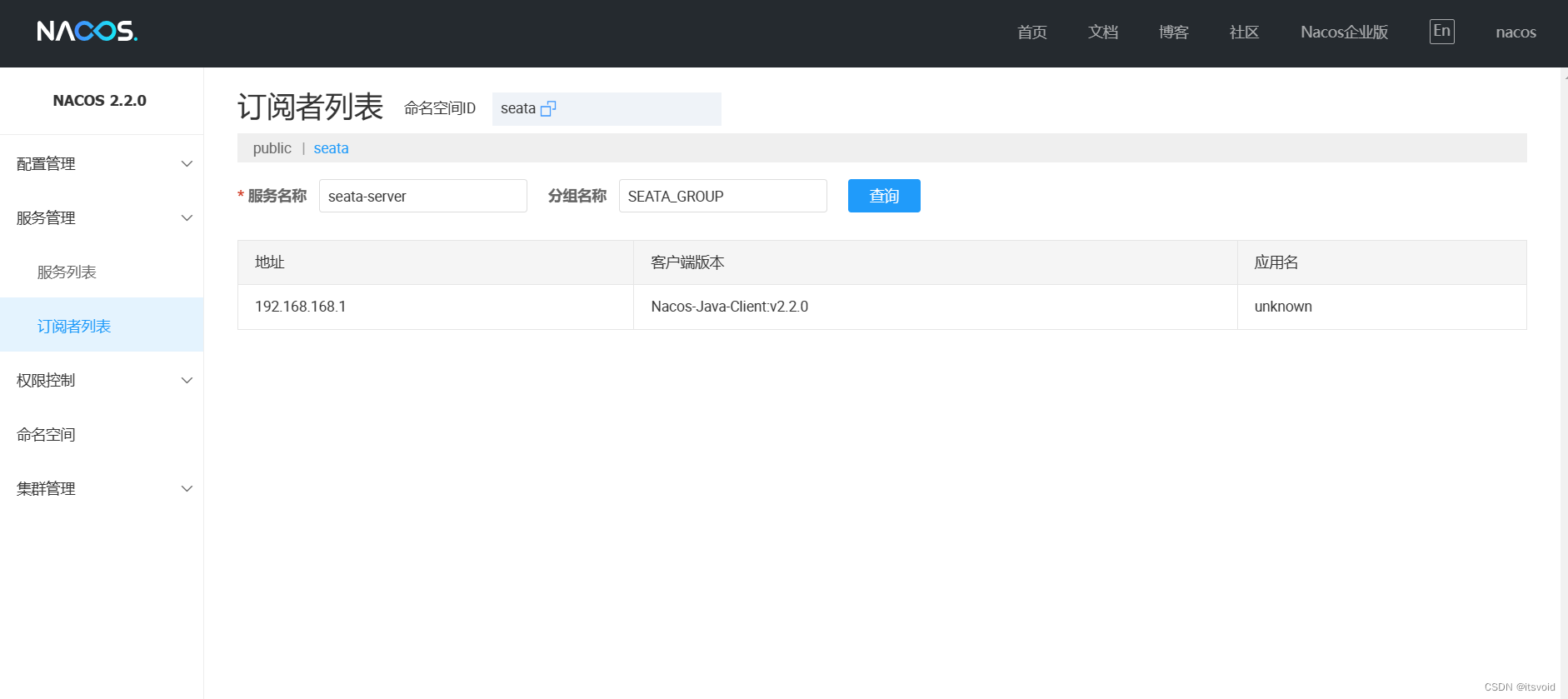The height and width of the screenshot is (699, 1568).
Task: Click the seata namespace ID field
Action: (x=607, y=109)
